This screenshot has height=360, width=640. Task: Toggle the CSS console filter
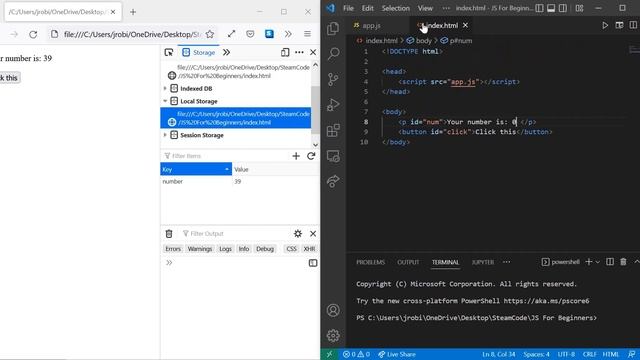pos(291,249)
